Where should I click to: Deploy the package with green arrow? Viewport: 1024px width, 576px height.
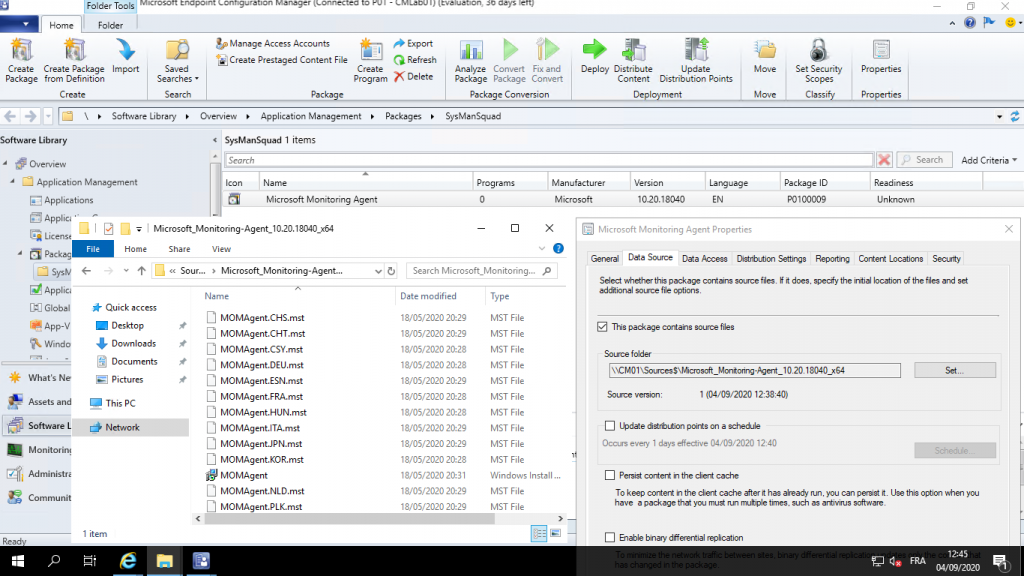coord(594,57)
